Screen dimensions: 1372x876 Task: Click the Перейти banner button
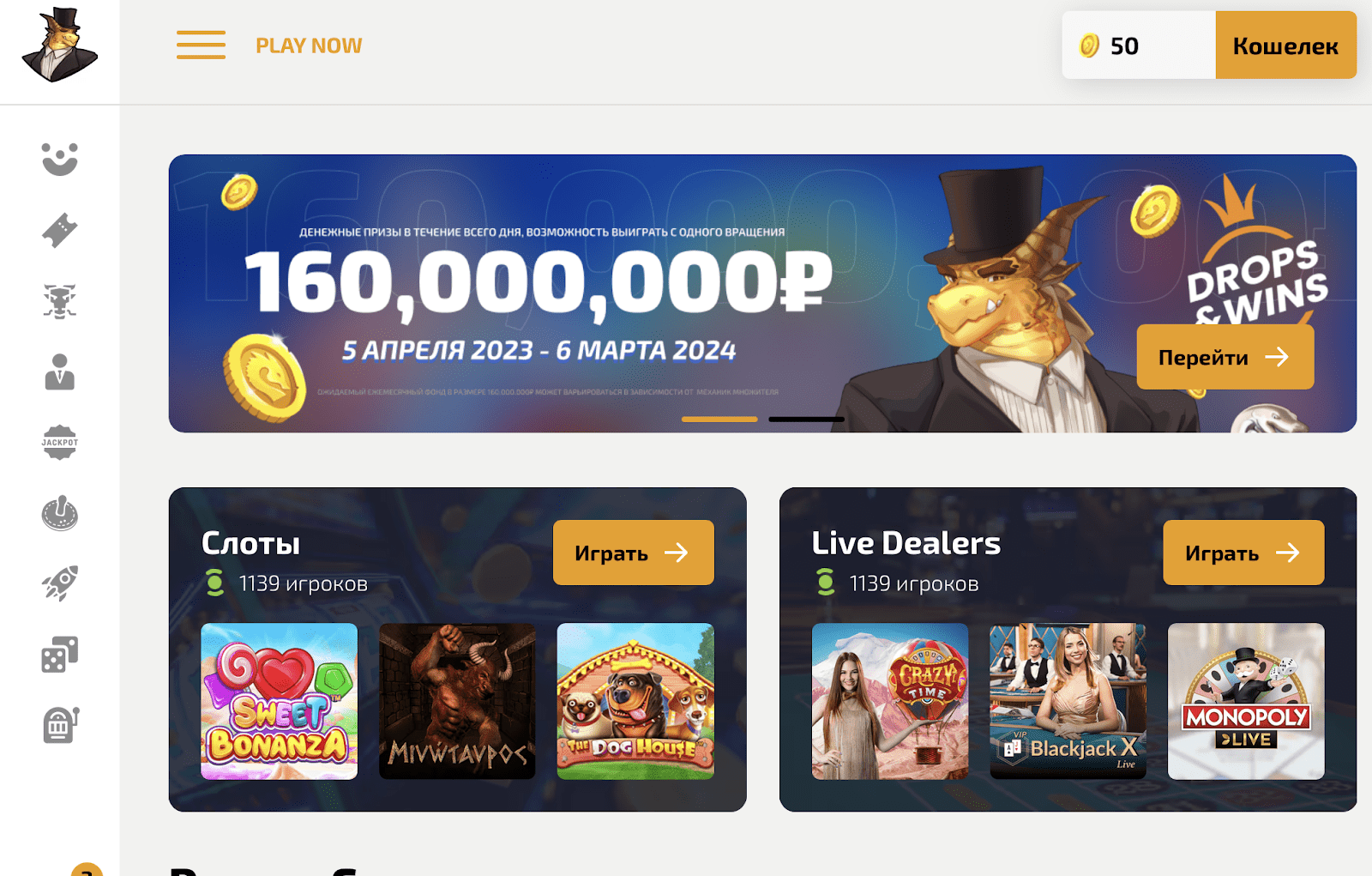point(1225,357)
